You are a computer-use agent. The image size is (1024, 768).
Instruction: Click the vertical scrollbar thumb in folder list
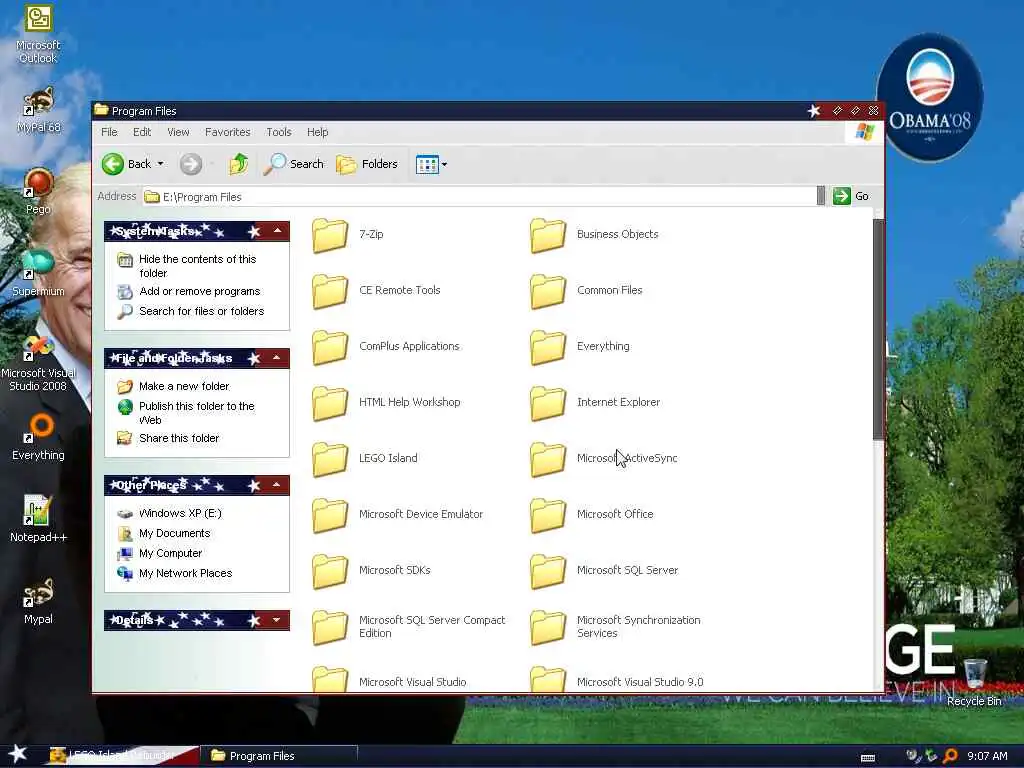pos(878,329)
